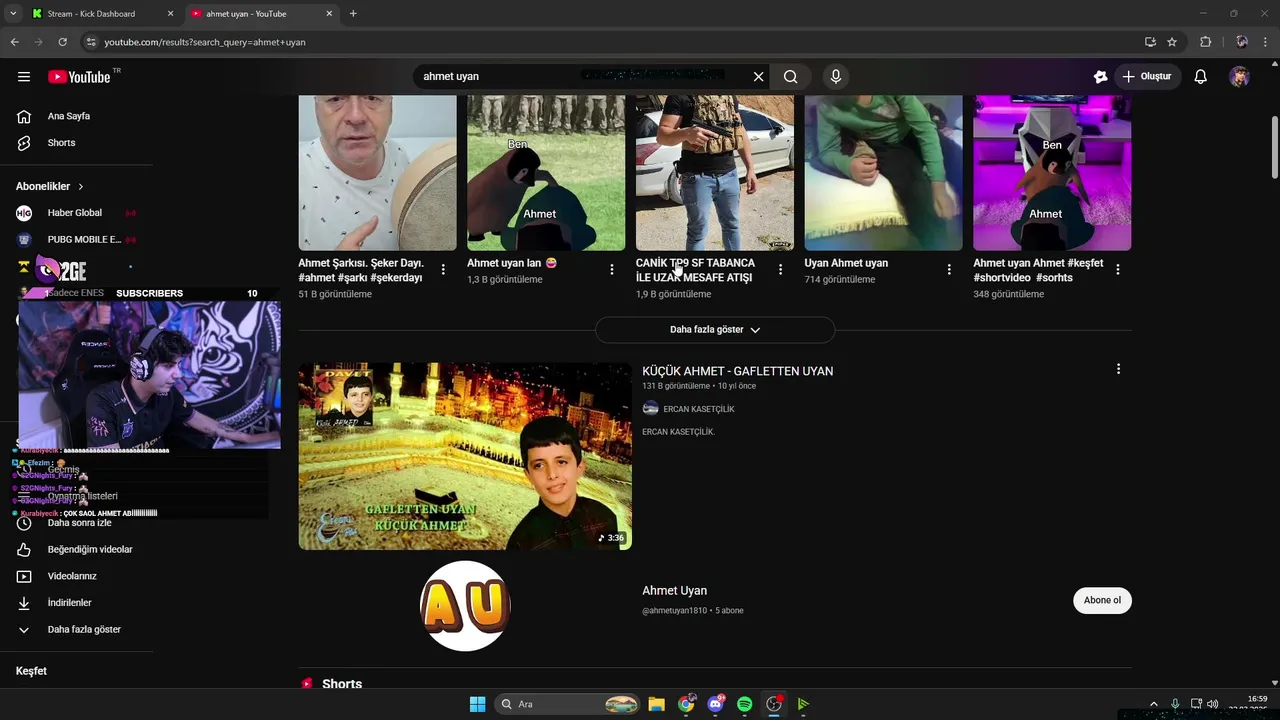Go to the YouTube logo home link

tap(79, 77)
